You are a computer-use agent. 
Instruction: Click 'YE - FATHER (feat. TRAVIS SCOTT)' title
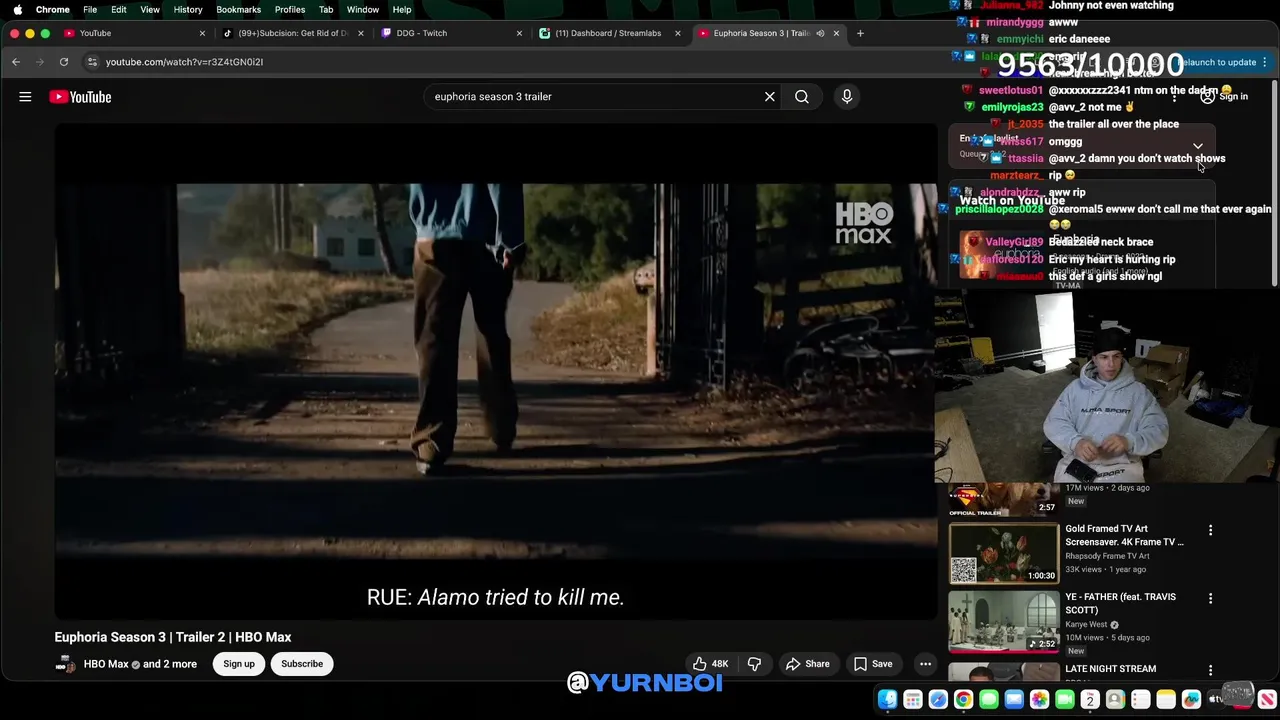(x=1120, y=603)
